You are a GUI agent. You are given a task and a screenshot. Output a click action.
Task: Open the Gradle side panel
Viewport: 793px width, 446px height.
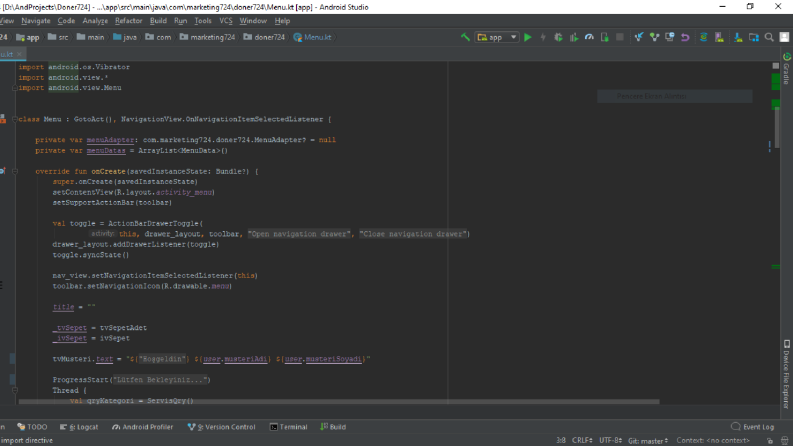[786, 68]
